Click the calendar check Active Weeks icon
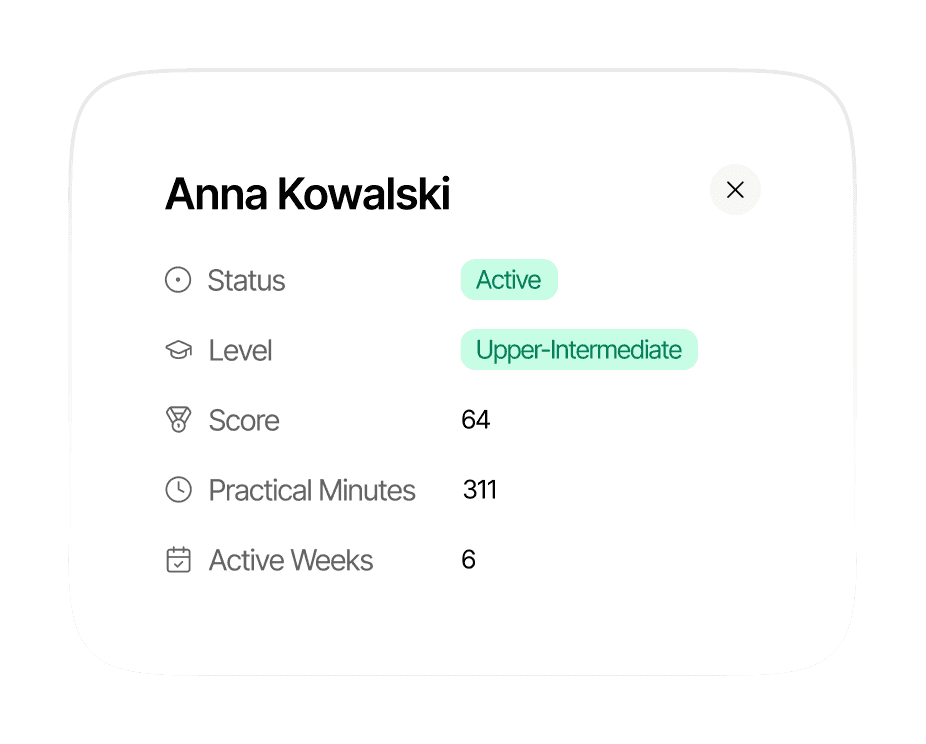Viewport: 926px width, 744px height. [178, 560]
